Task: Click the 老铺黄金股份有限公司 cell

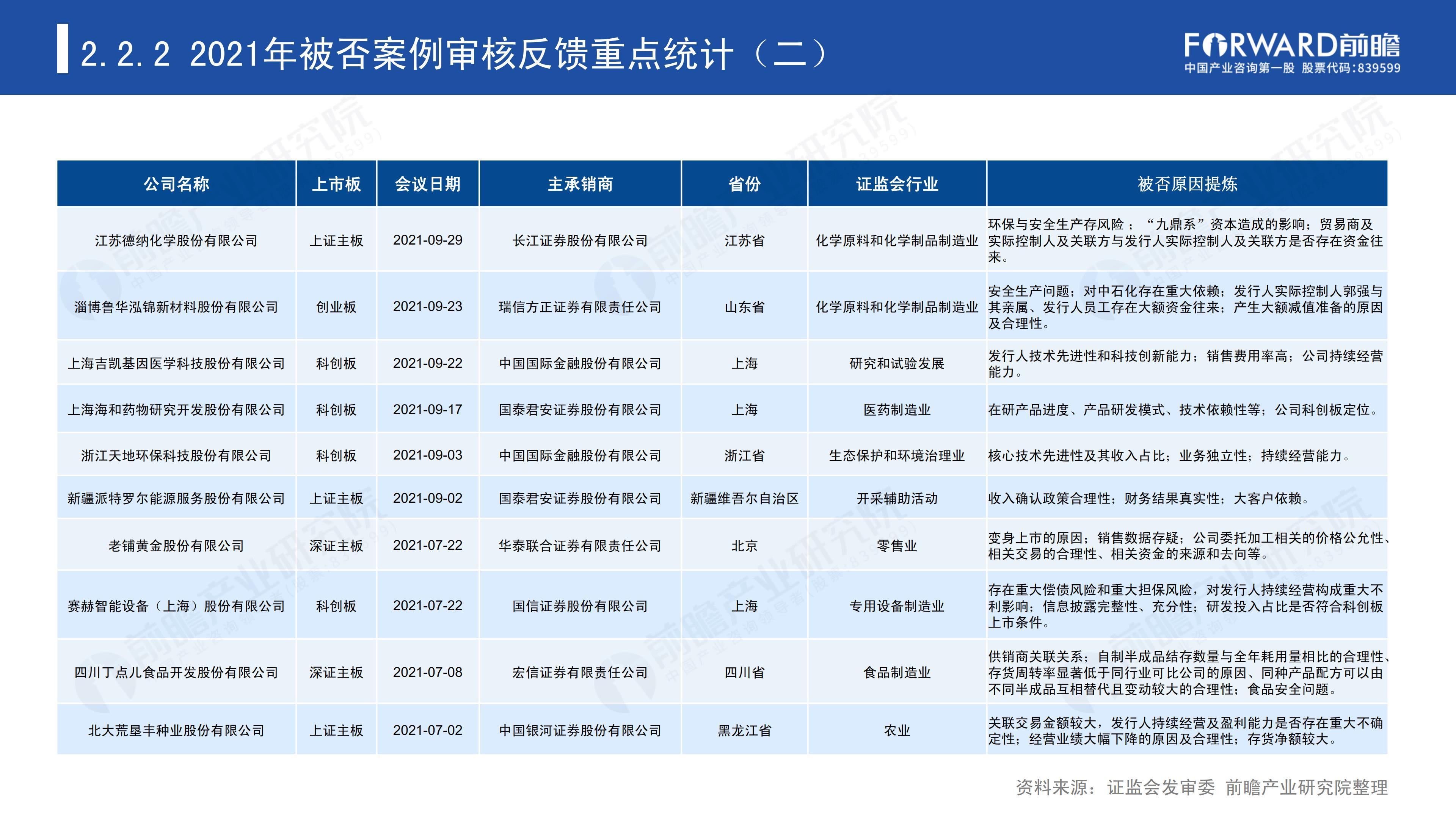Action: 176,546
